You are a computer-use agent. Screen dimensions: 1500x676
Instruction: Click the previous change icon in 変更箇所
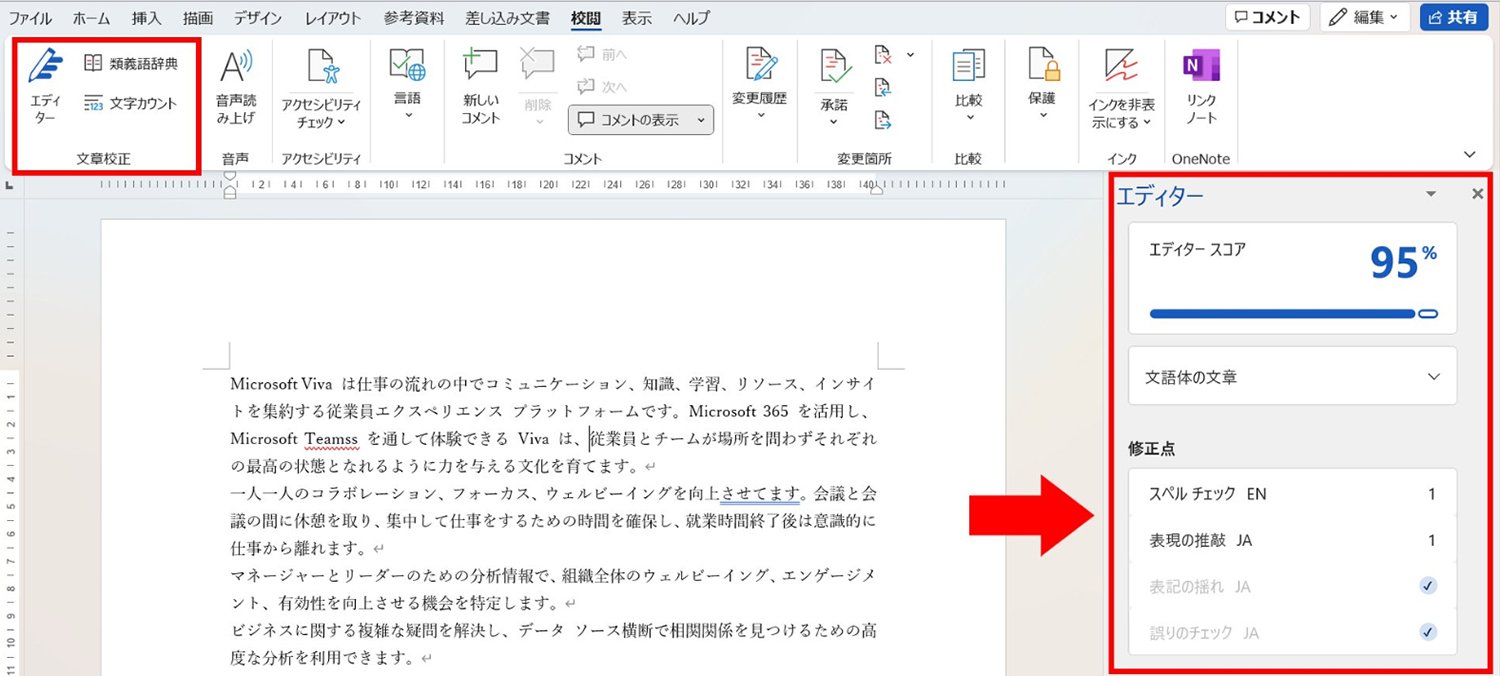point(883,88)
